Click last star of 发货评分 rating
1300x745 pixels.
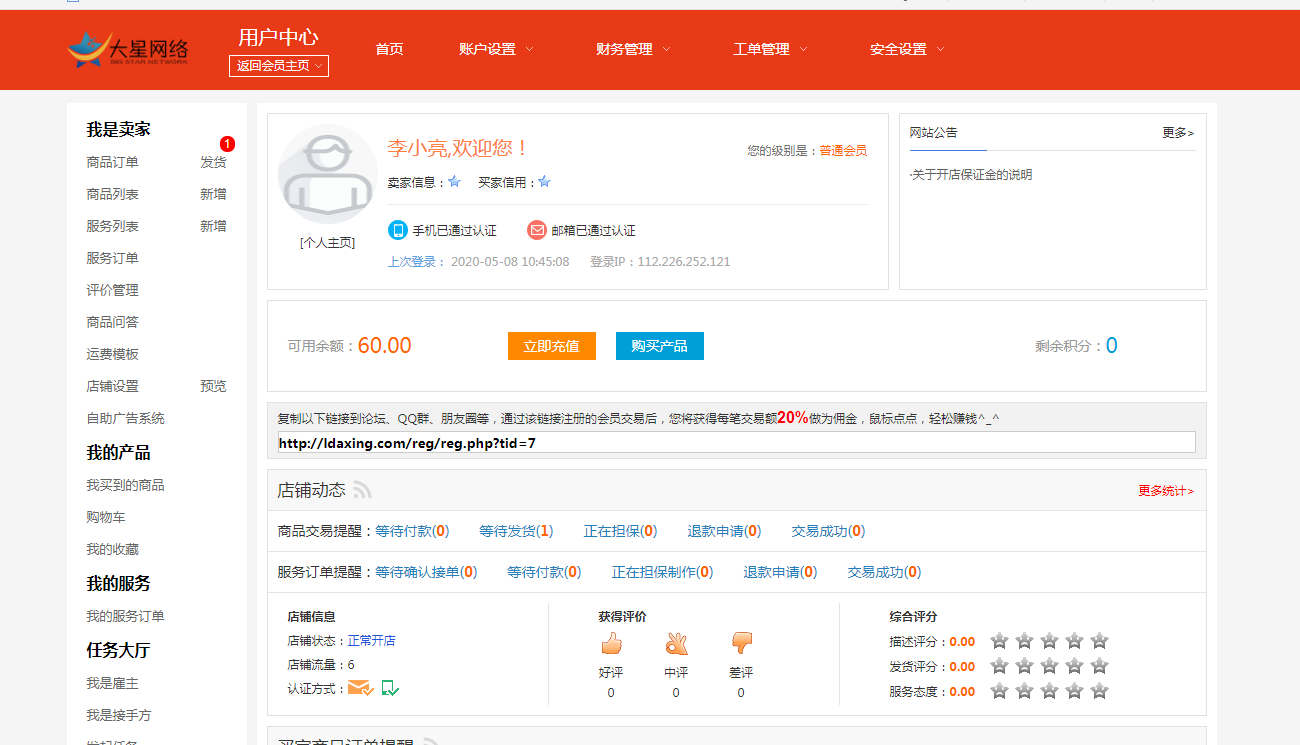click(x=1099, y=666)
